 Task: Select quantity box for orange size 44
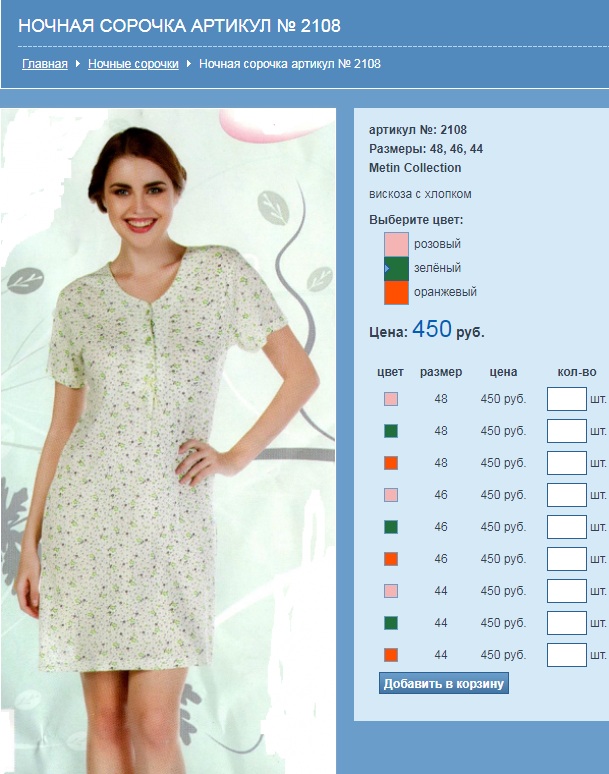[x=566, y=655]
